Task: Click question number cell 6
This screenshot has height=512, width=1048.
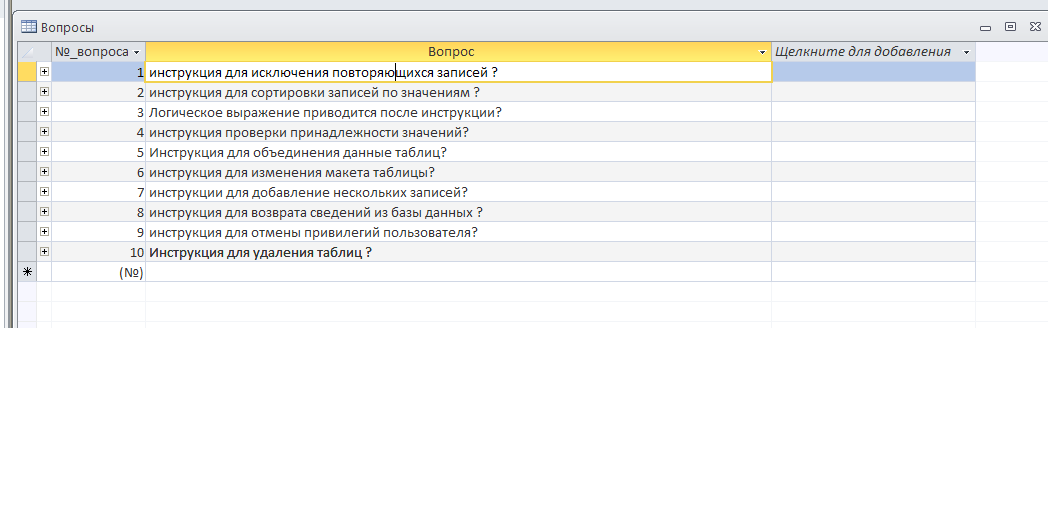Action: [x=98, y=172]
